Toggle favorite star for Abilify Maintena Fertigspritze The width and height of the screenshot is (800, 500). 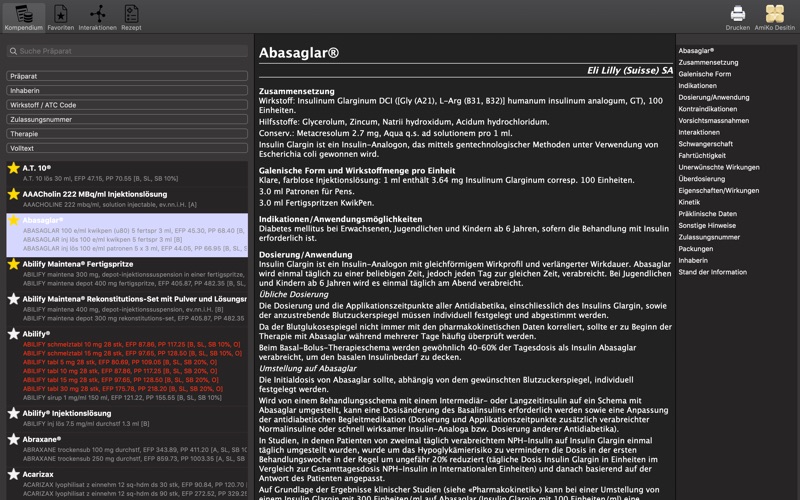14,264
